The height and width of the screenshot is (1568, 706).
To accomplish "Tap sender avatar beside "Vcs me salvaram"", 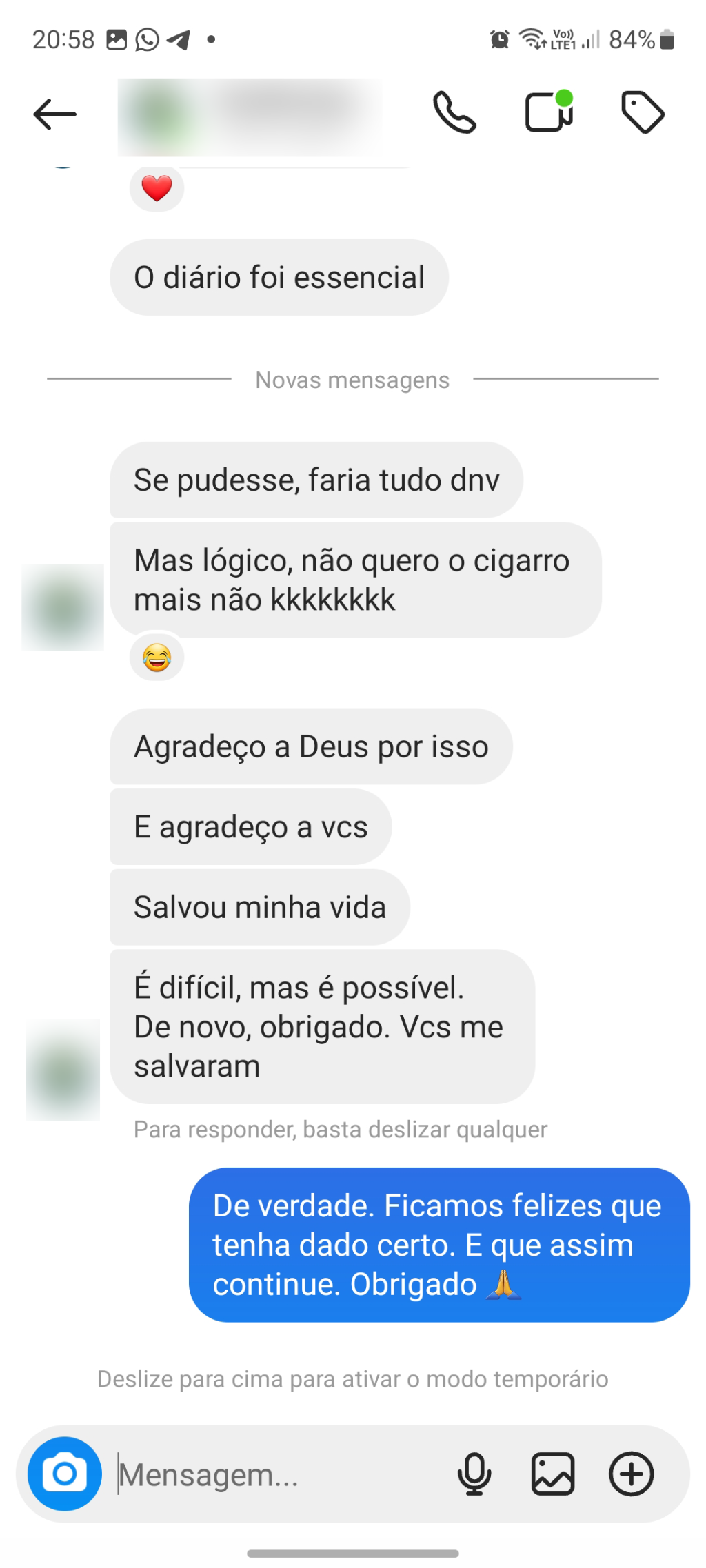I will 63,1070.
